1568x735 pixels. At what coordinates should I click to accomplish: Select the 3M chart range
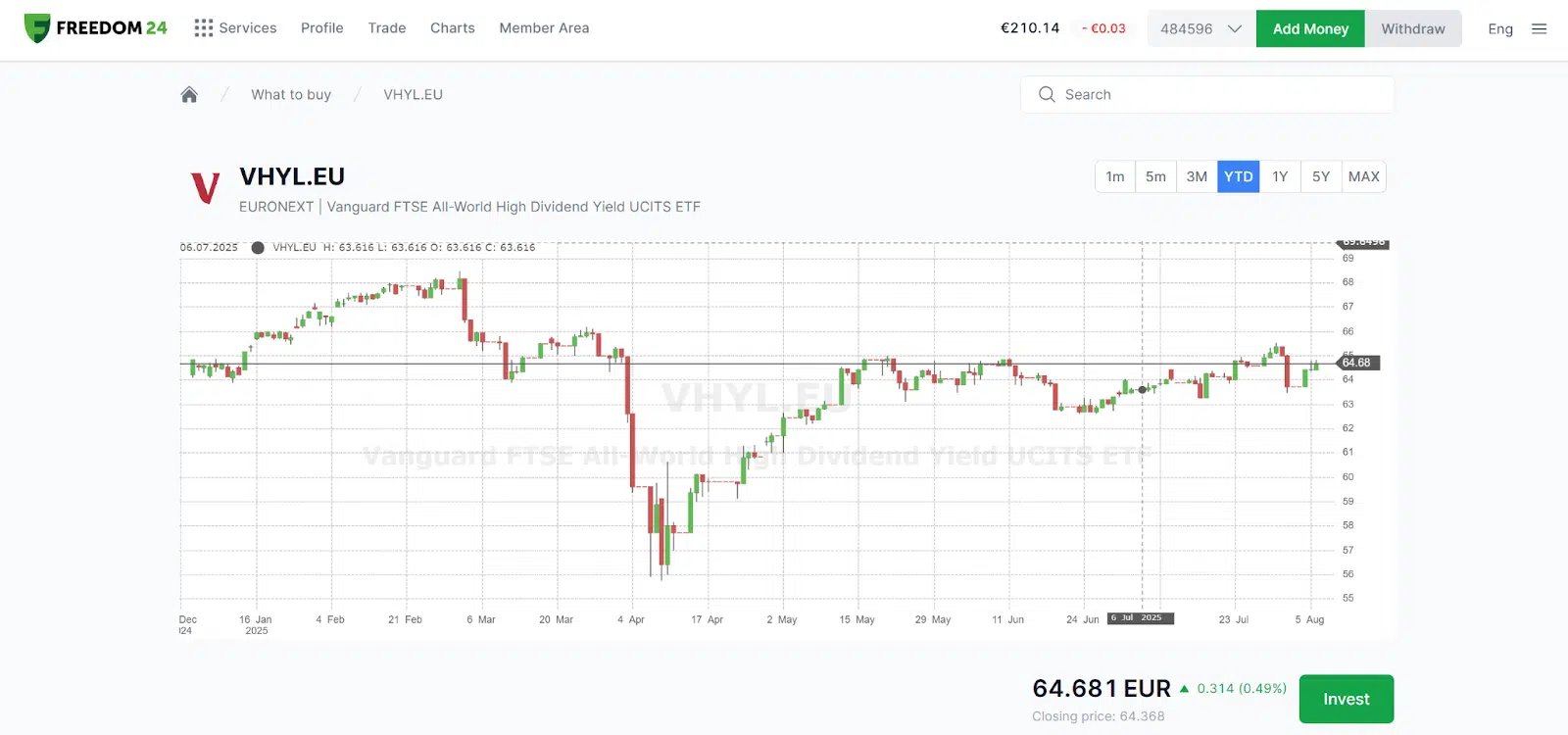[x=1197, y=176]
